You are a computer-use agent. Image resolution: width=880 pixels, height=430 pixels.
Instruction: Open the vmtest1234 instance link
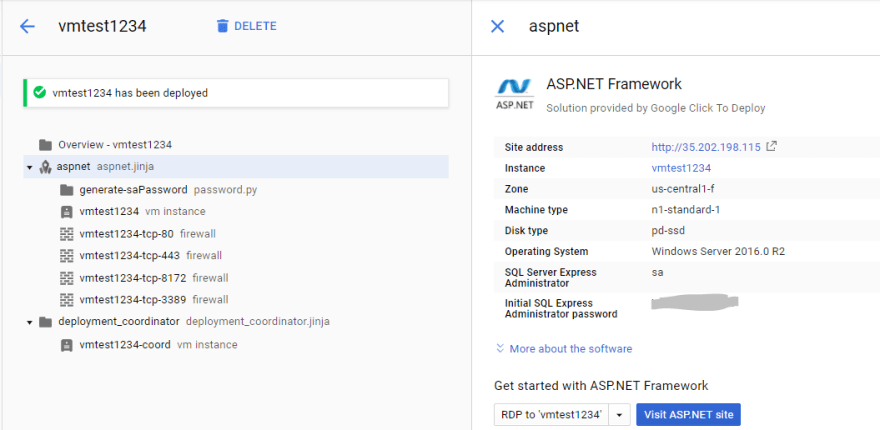(x=681, y=168)
